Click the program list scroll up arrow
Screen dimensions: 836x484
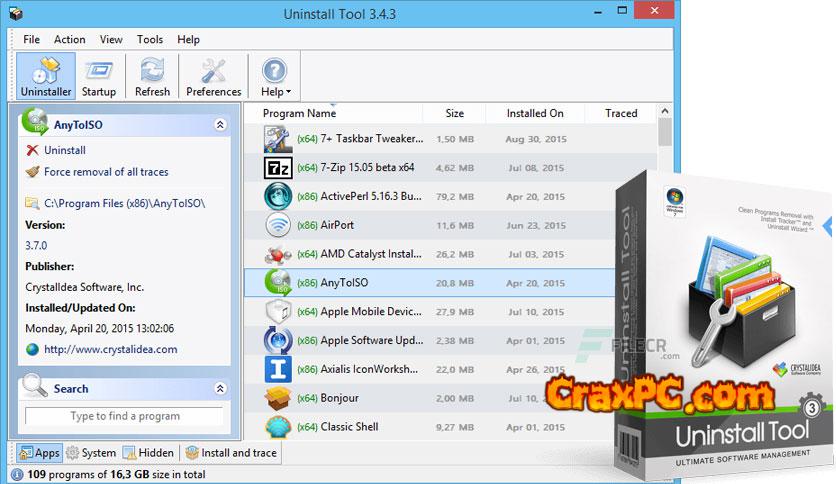(x=664, y=111)
